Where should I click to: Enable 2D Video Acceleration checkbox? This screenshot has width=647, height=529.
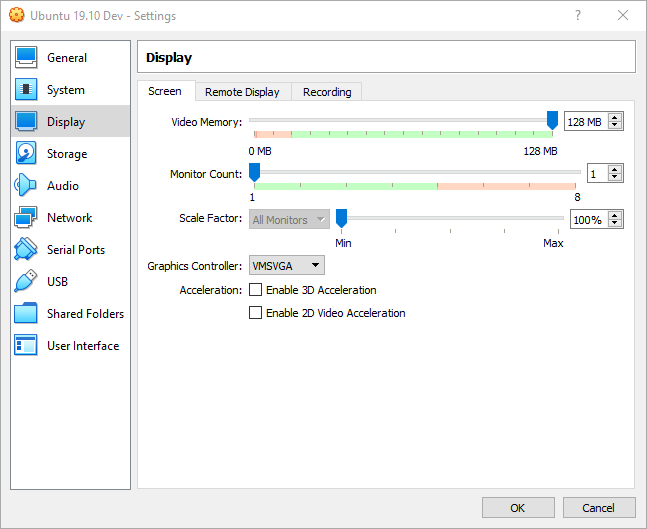[x=255, y=313]
